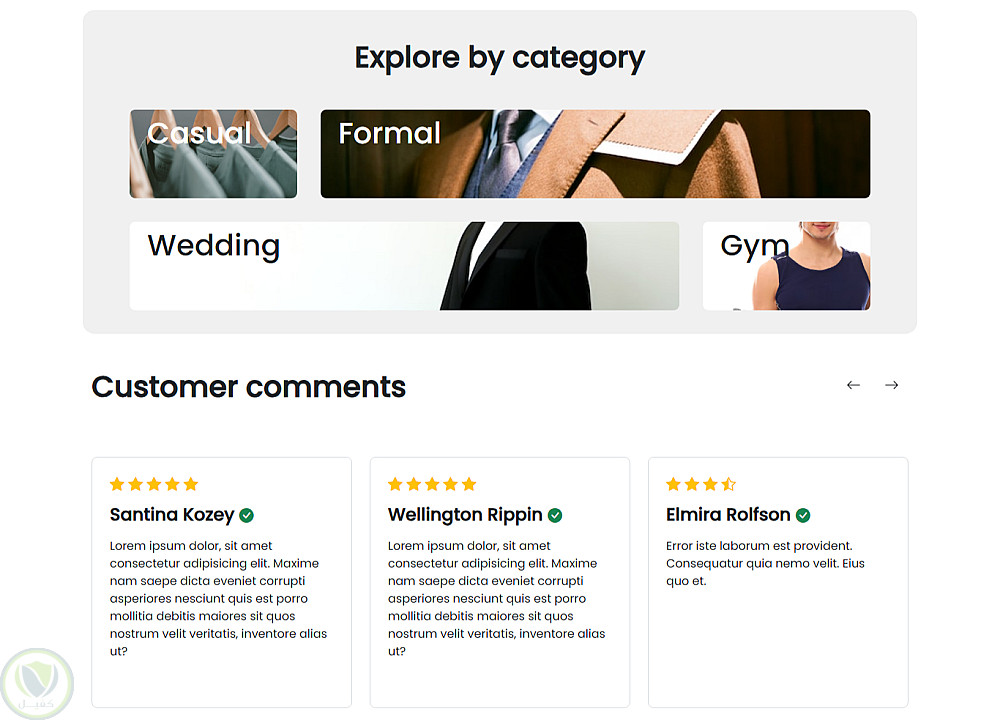Image resolution: width=1000 pixels, height=720 pixels.
Task: Click Wellington Rippin's verified checkmark badge
Action: click(555, 515)
